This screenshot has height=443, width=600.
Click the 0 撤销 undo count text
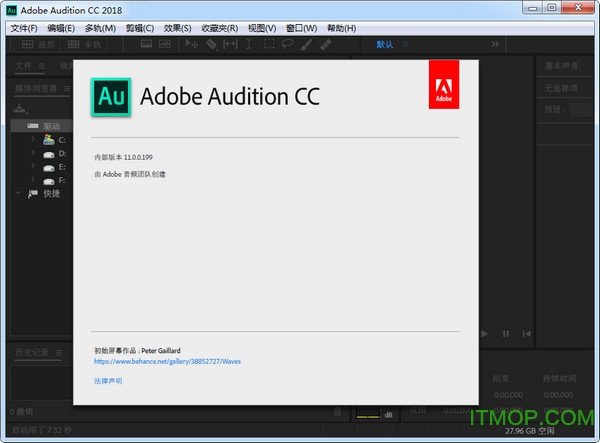(x=21, y=412)
